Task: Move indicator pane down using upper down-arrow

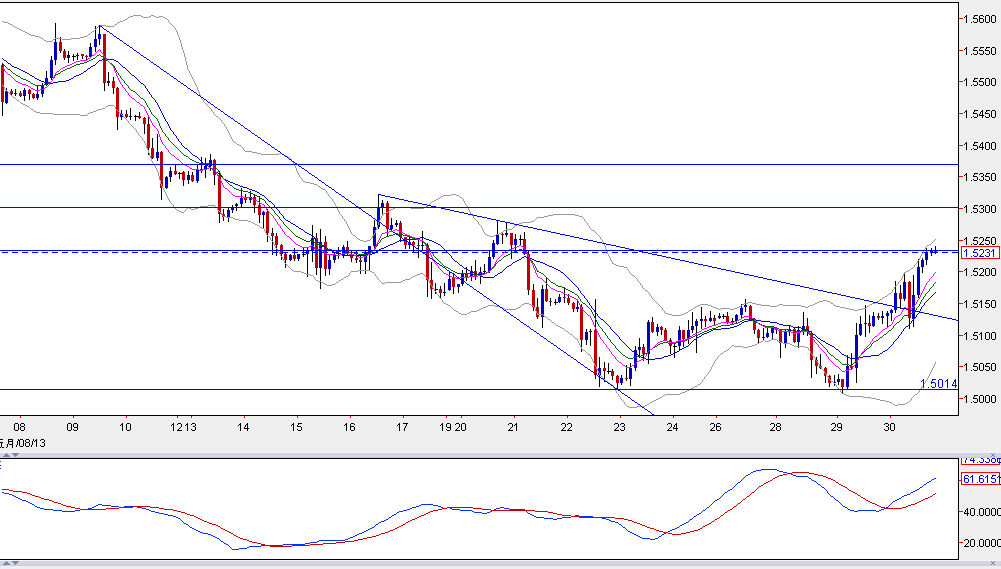Action: (x=15, y=455)
